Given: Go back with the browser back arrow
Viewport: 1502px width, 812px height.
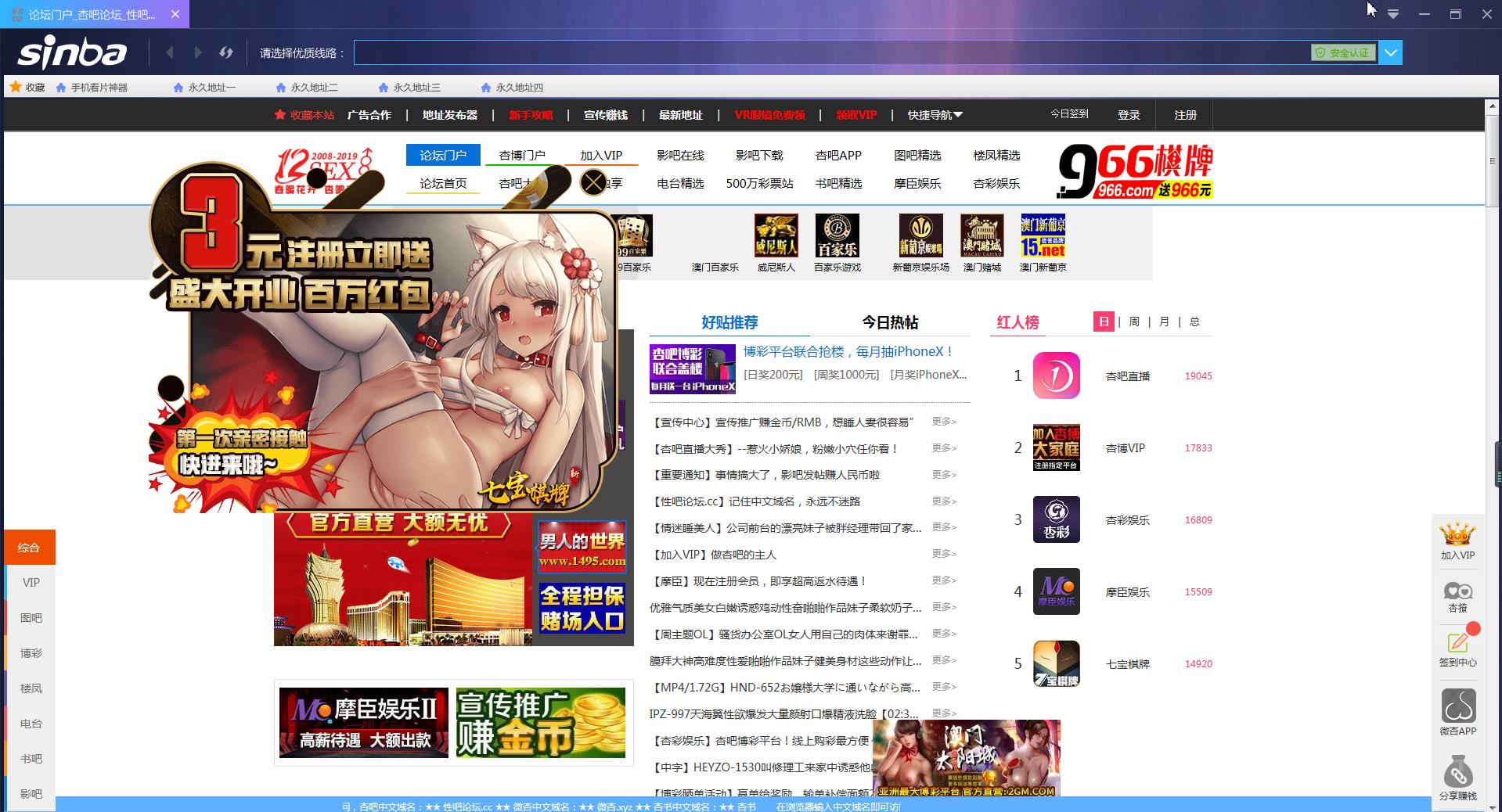Looking at the screenshot, I should pos(169,52).
